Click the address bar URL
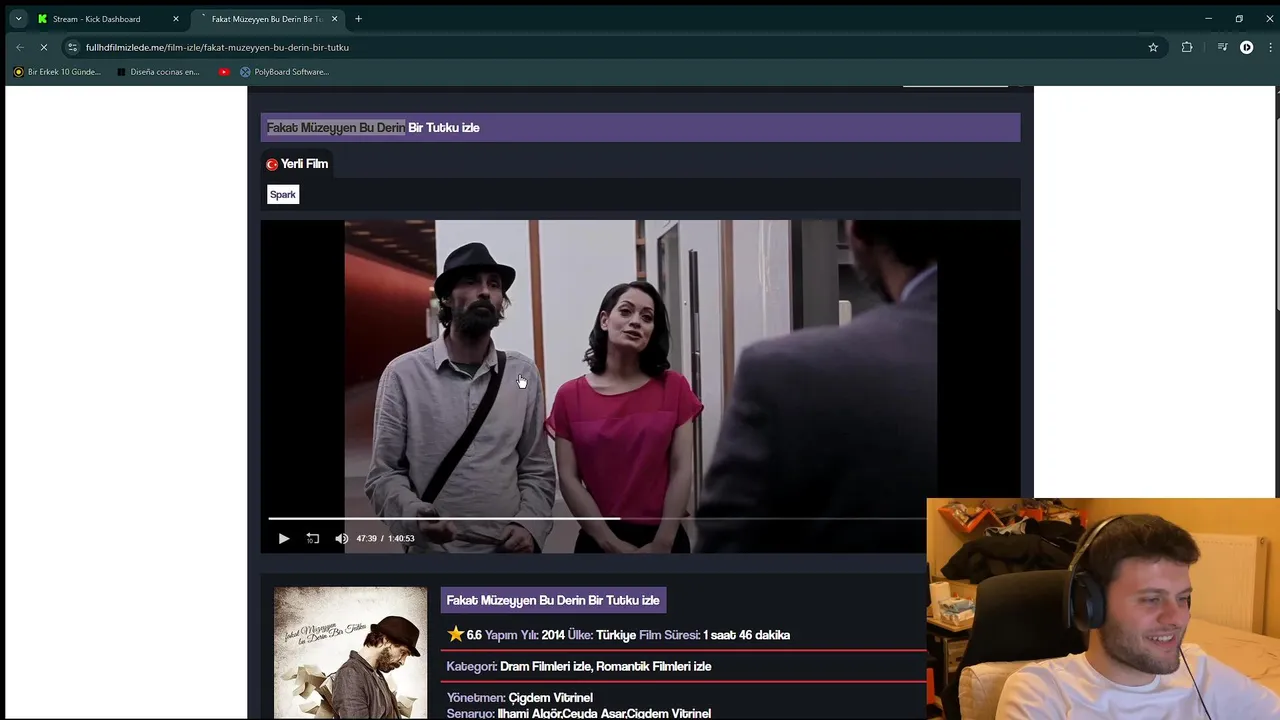This screenshot has width=1280, height=720. tap(217, 47)
